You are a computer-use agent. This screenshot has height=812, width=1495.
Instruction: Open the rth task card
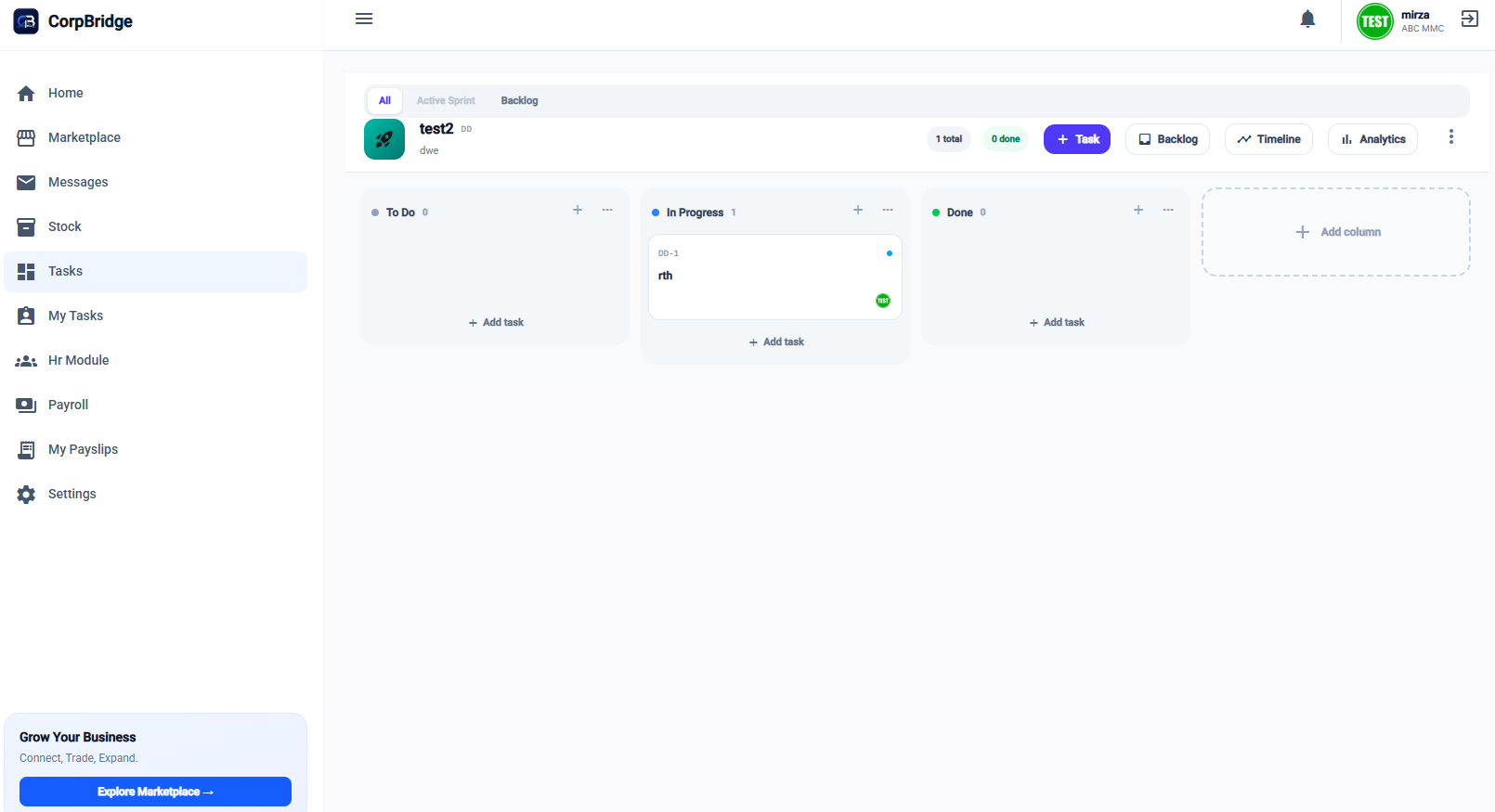(x=775, y=277)
